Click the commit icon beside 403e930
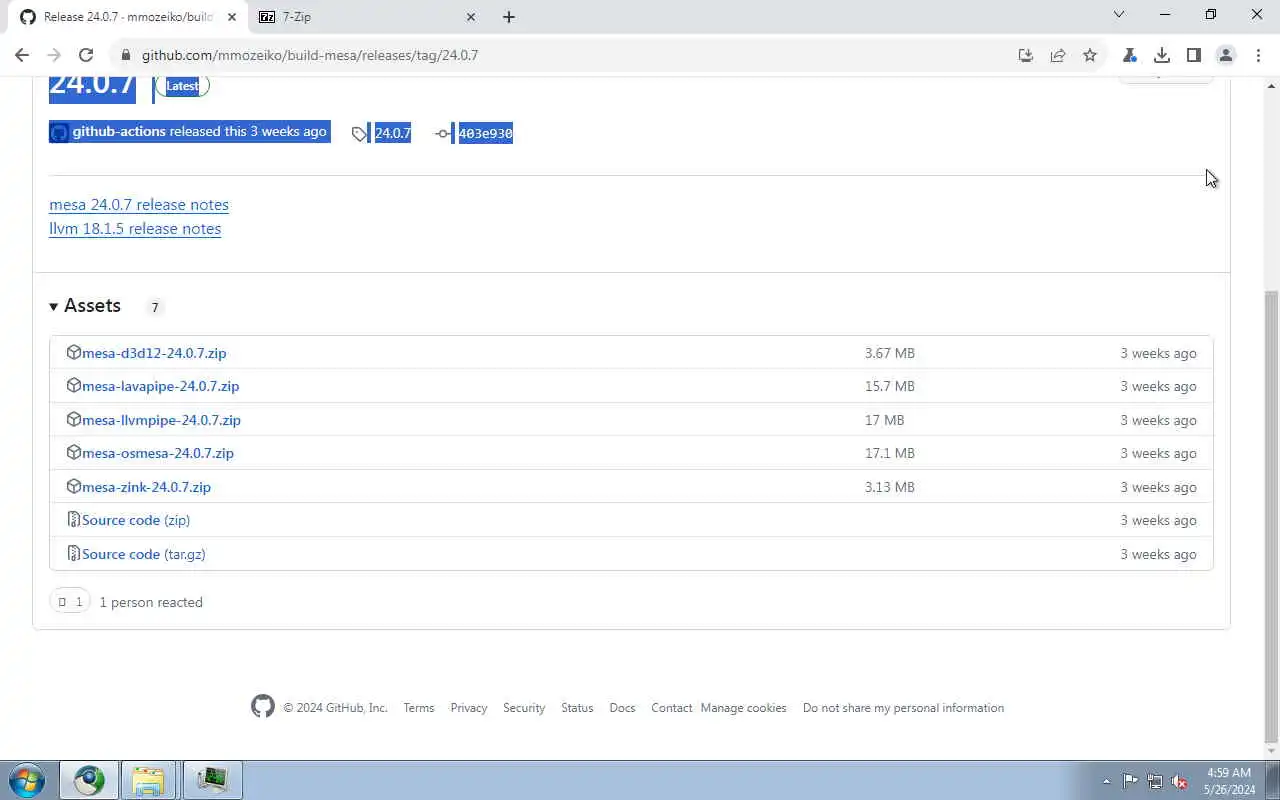The image size is (1280, 800). point(443,133)
